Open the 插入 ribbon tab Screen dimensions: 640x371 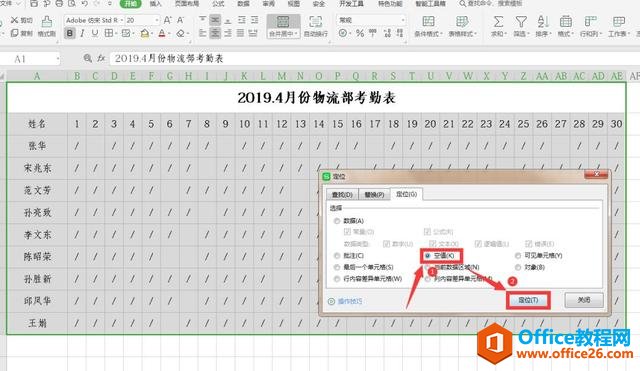pyautogui.click(x=155, y=4)
